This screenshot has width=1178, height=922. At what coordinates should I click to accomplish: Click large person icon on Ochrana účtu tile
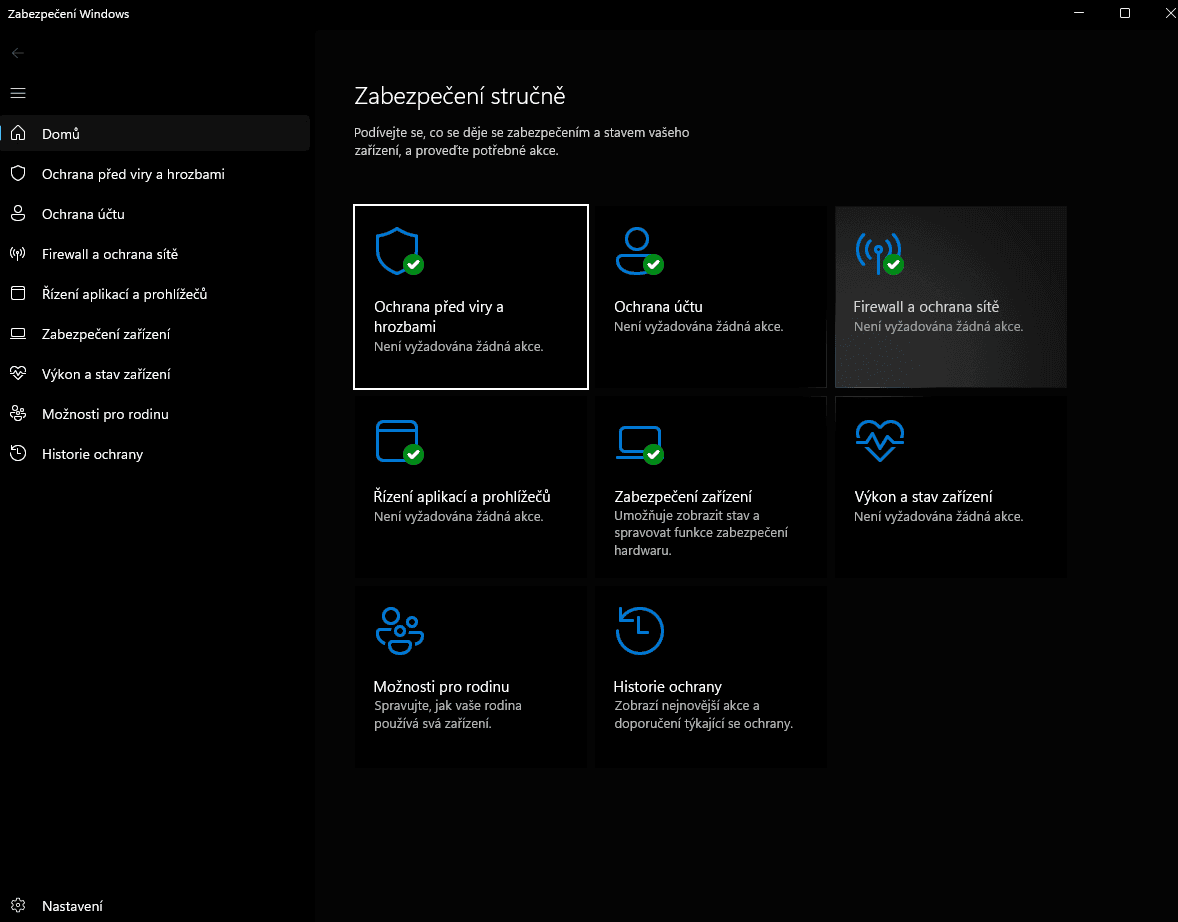639,251
